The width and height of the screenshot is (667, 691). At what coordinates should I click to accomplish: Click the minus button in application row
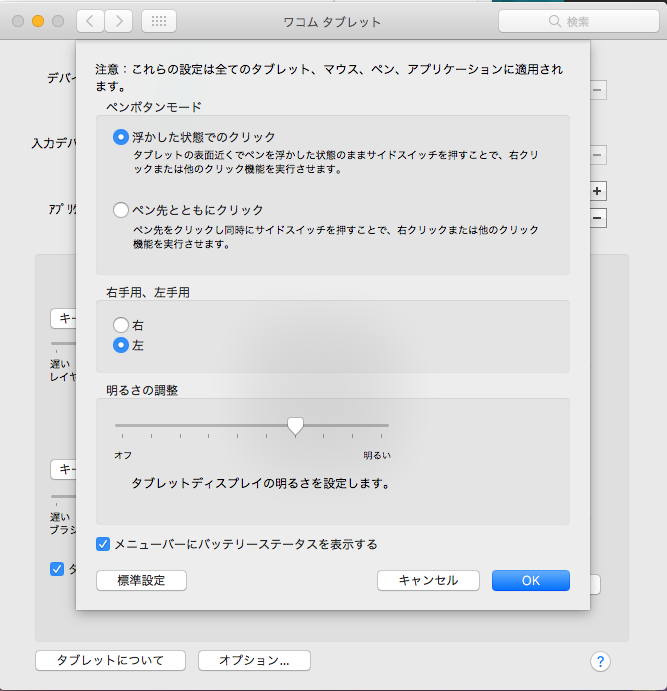(x=598, y=217)
